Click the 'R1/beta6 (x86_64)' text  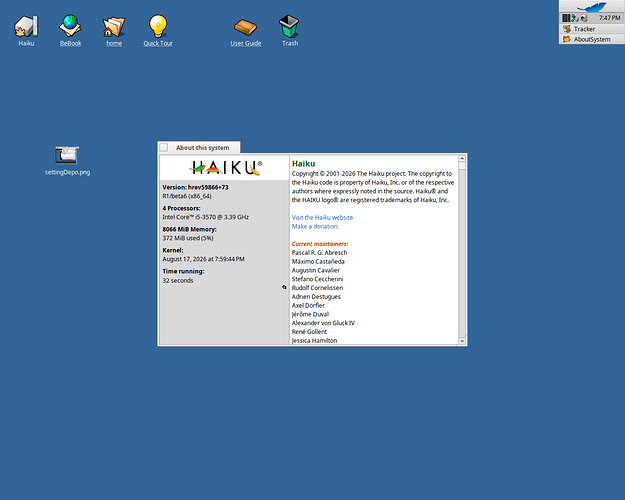[187, 196]
